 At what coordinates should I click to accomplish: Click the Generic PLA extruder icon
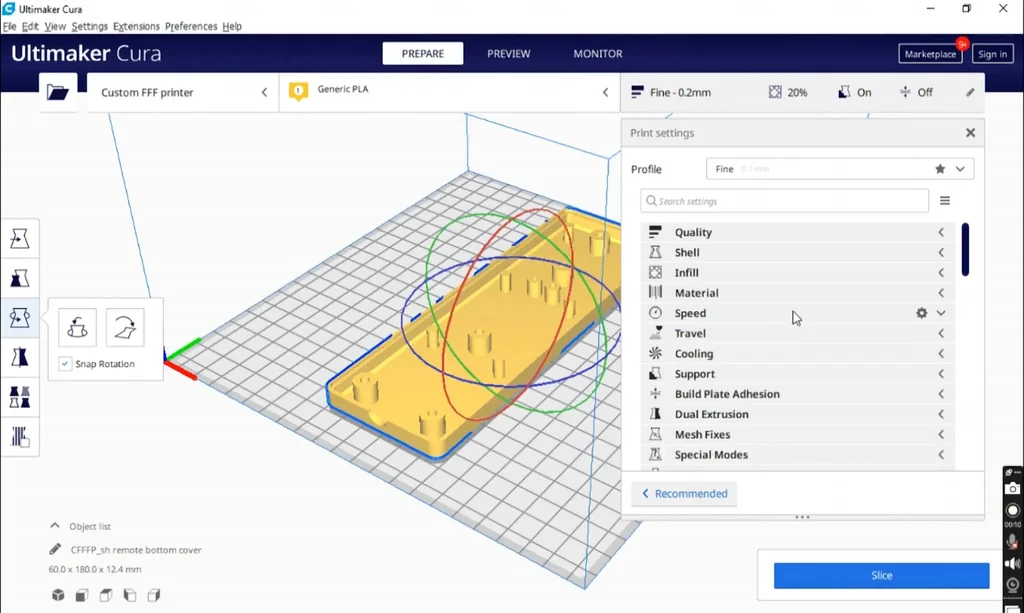(x=298, y=91)
